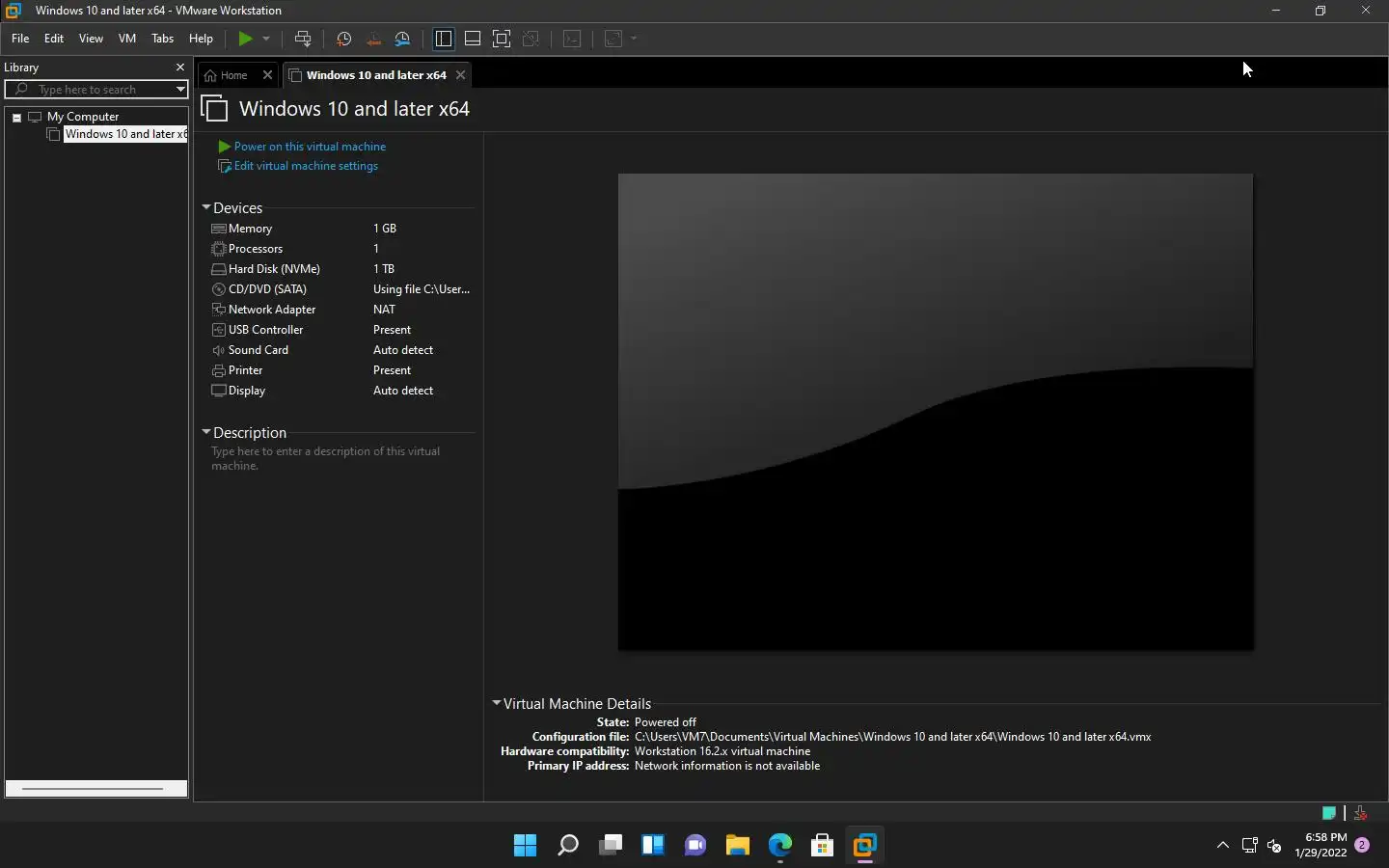
Task: Click the virtual machine preview thumbnail
Action: coord(936,412)
